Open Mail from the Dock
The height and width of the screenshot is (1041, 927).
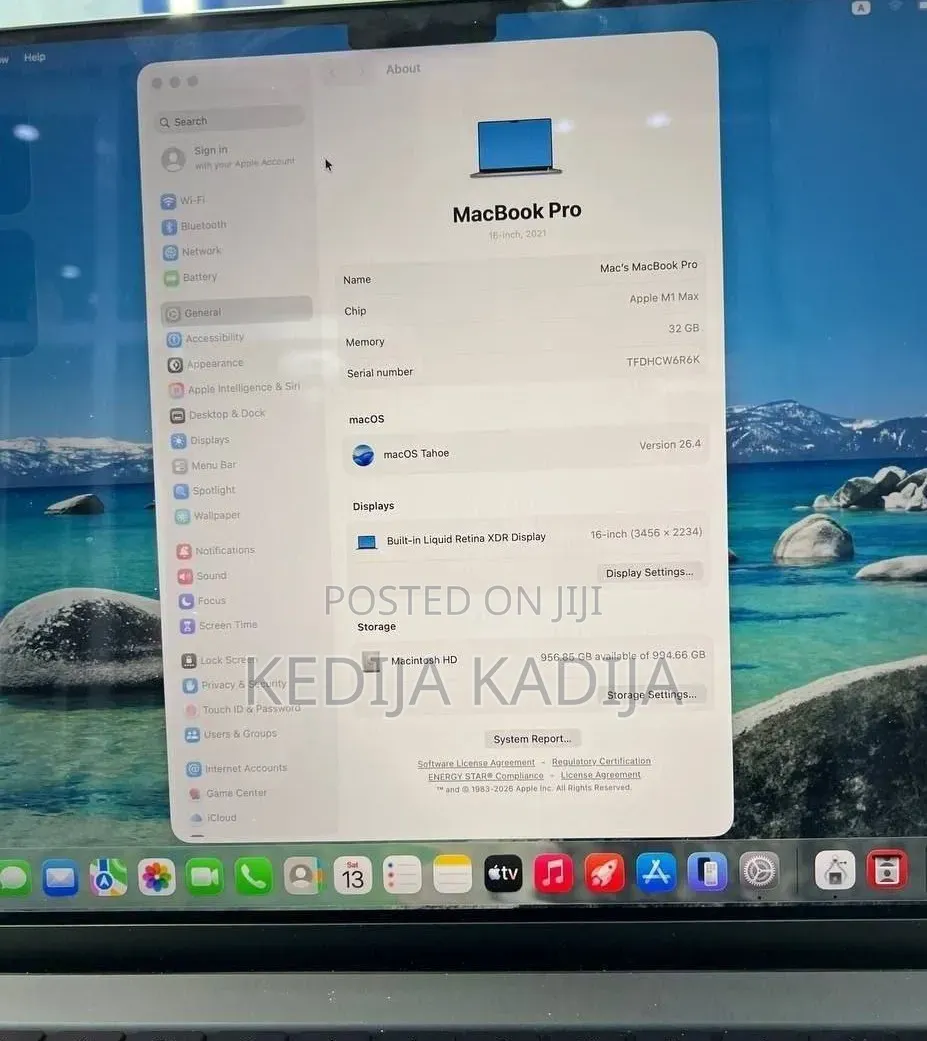(60, 878)
